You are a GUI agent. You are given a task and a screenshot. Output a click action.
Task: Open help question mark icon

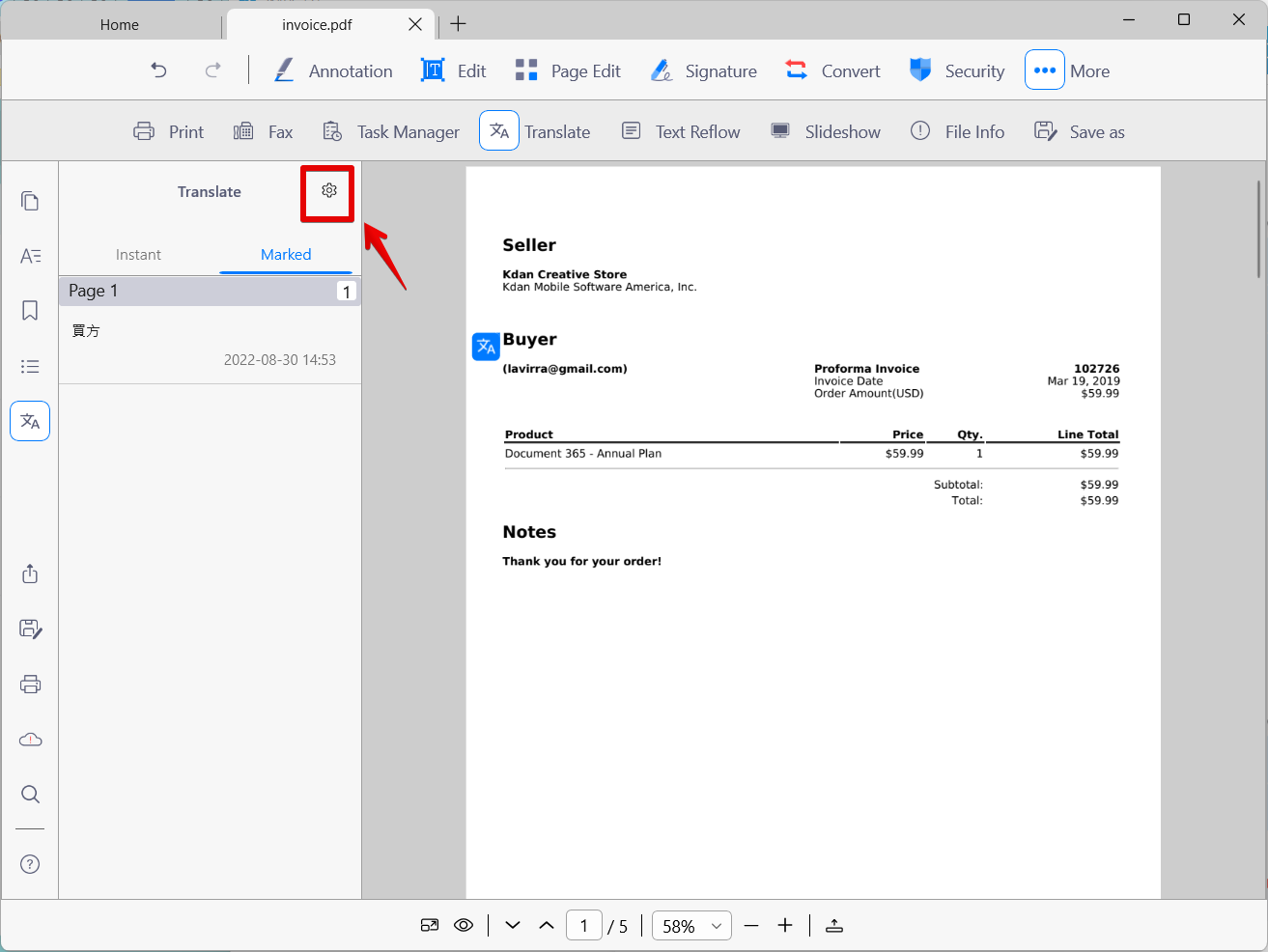click(30, 864)
